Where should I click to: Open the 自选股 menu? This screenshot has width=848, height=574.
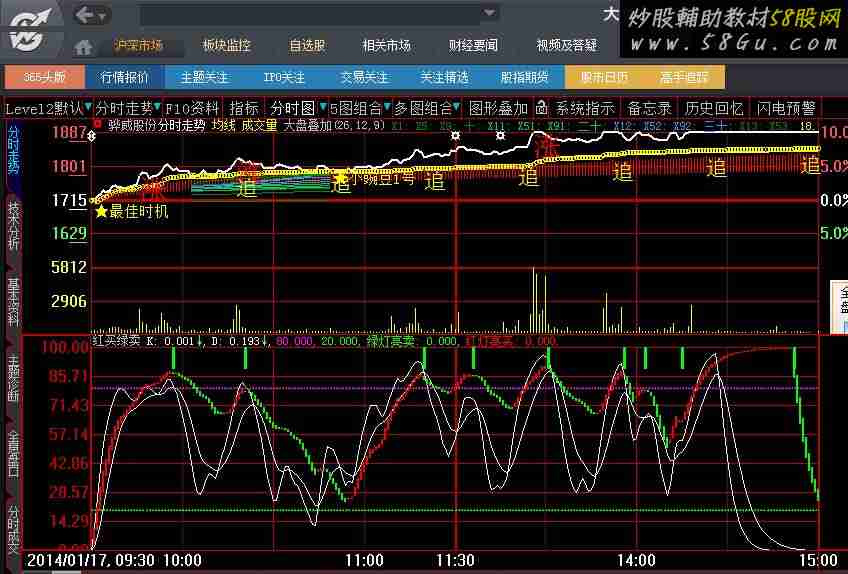pos(307,46)
